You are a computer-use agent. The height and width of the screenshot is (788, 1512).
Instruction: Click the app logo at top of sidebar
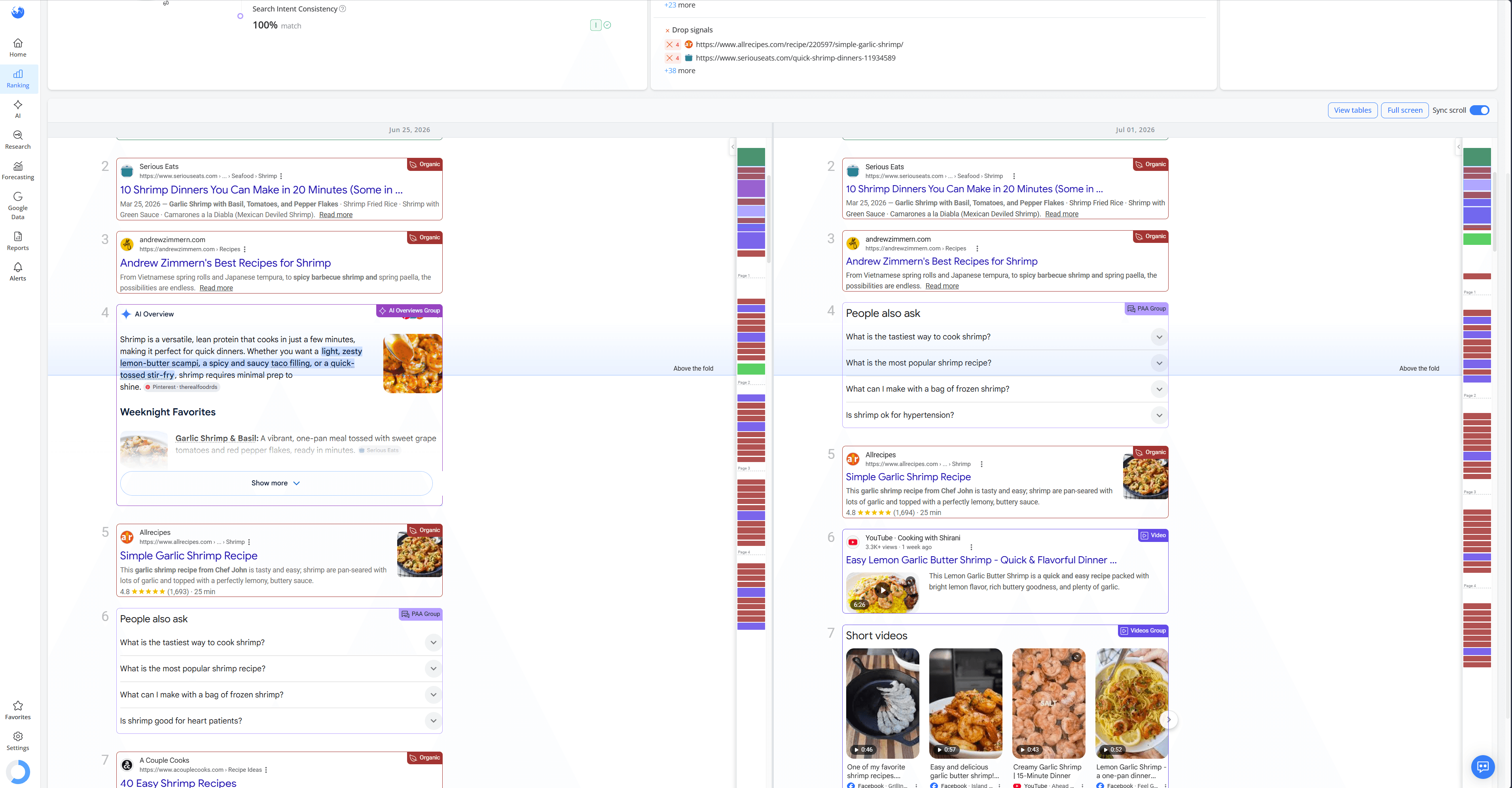tap(18, 12)
